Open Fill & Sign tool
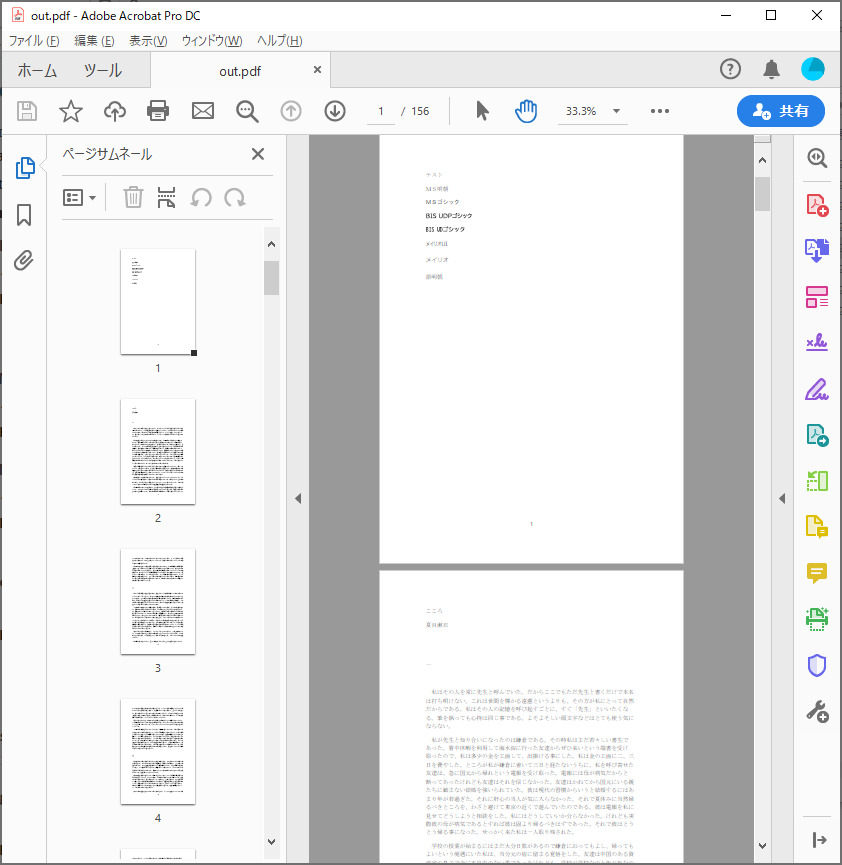The width and height of the screenshot is (842, 865). [817, 343]
